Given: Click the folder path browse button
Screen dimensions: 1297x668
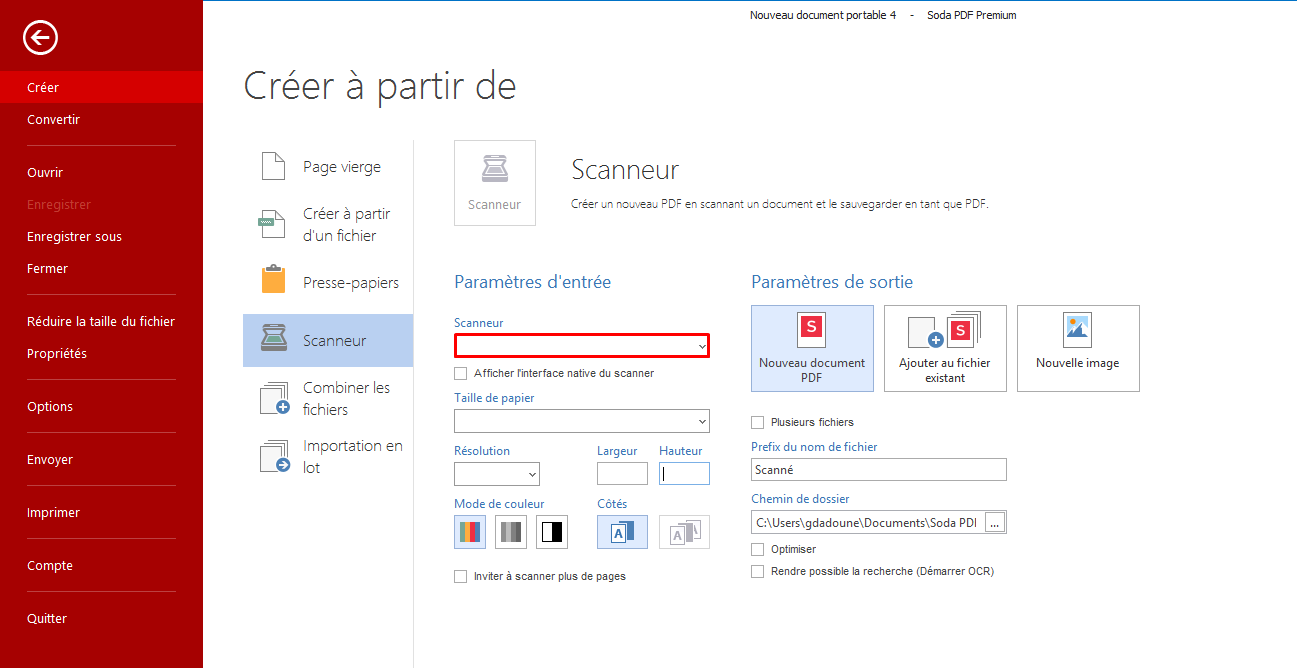Looking at the screenshot, I should [x=994, y=522].
